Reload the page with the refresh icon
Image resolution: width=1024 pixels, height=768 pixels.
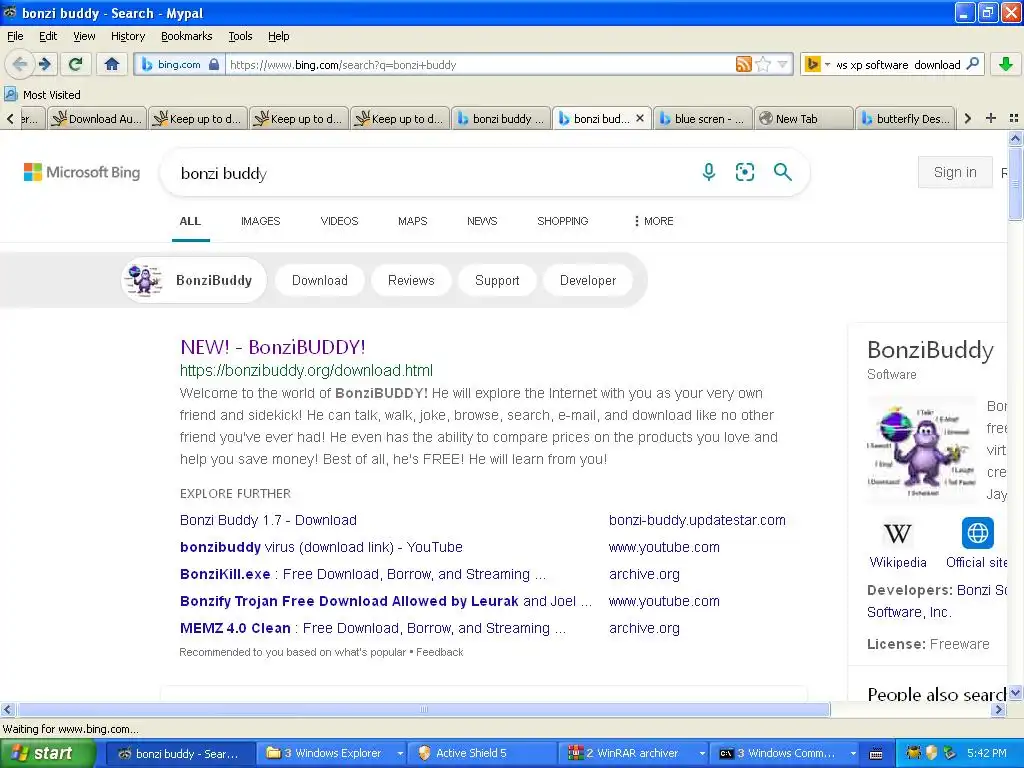coord(76,64)
